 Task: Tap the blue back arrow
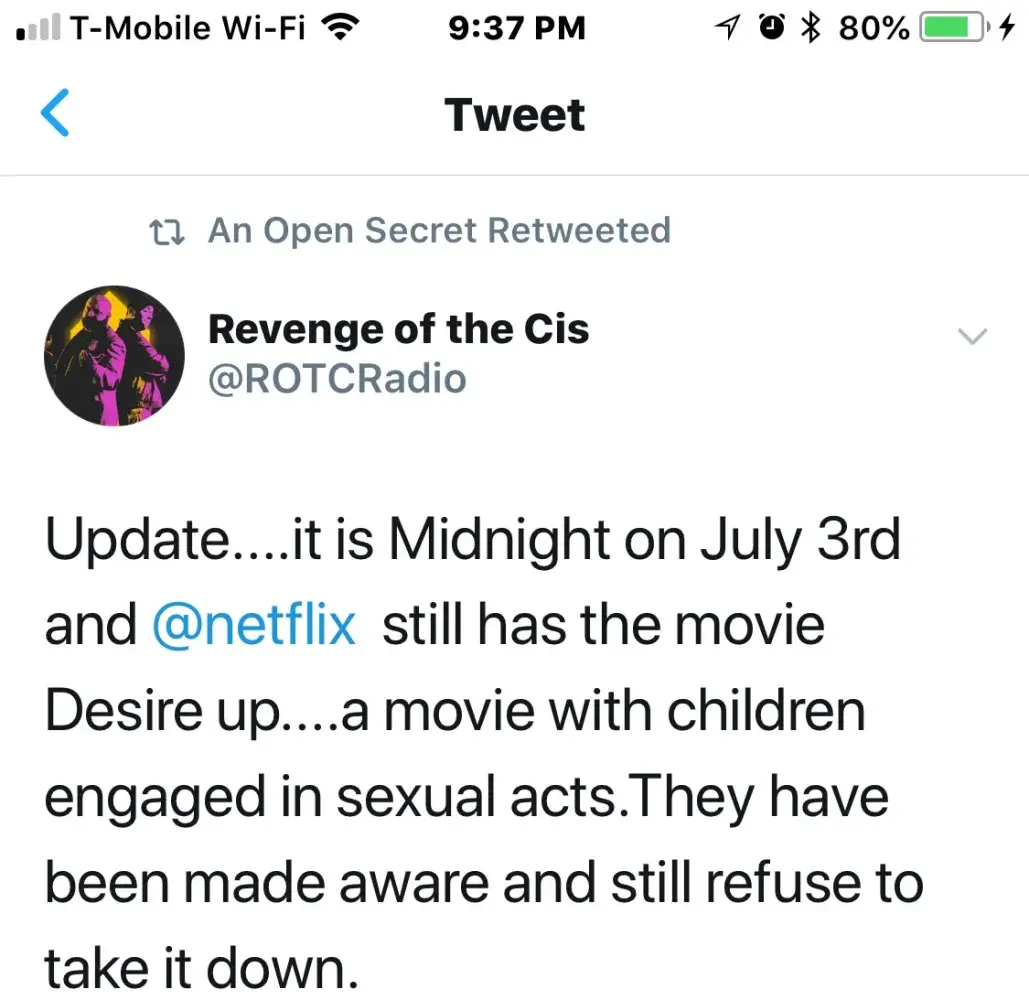[x=55, y=113]
